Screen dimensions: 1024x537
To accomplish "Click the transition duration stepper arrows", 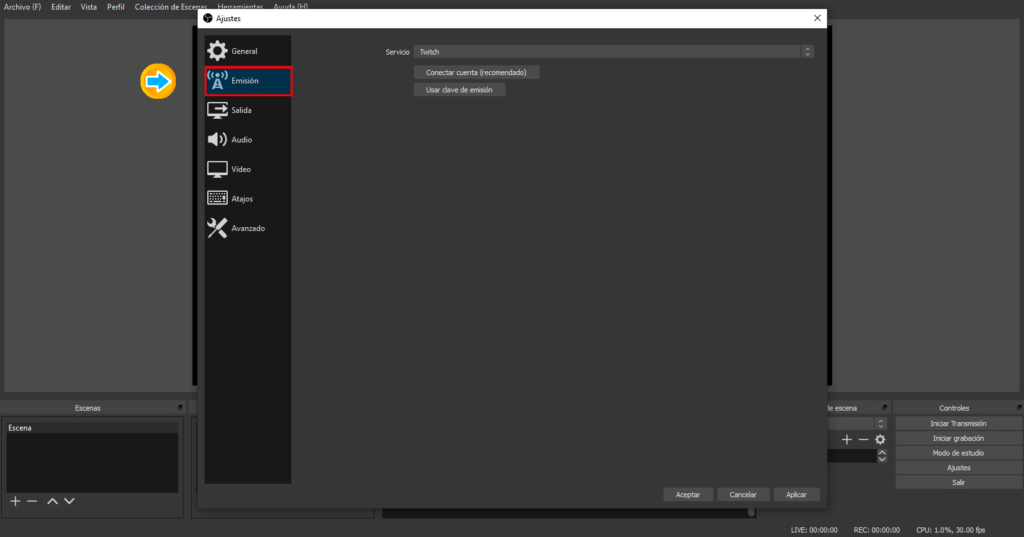I will pos(882,455).
